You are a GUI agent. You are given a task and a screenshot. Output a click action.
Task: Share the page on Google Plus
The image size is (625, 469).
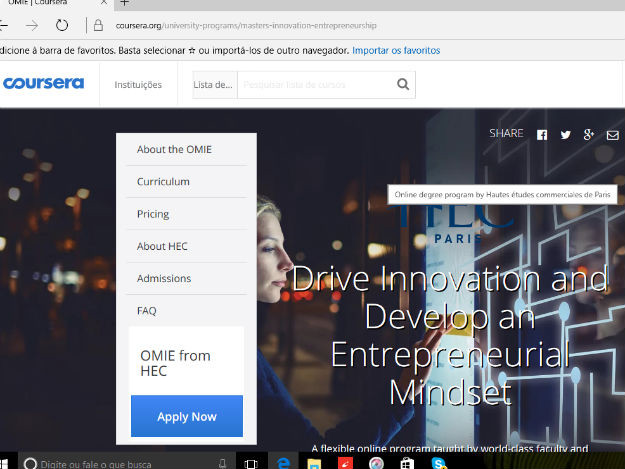click(589, 135)
